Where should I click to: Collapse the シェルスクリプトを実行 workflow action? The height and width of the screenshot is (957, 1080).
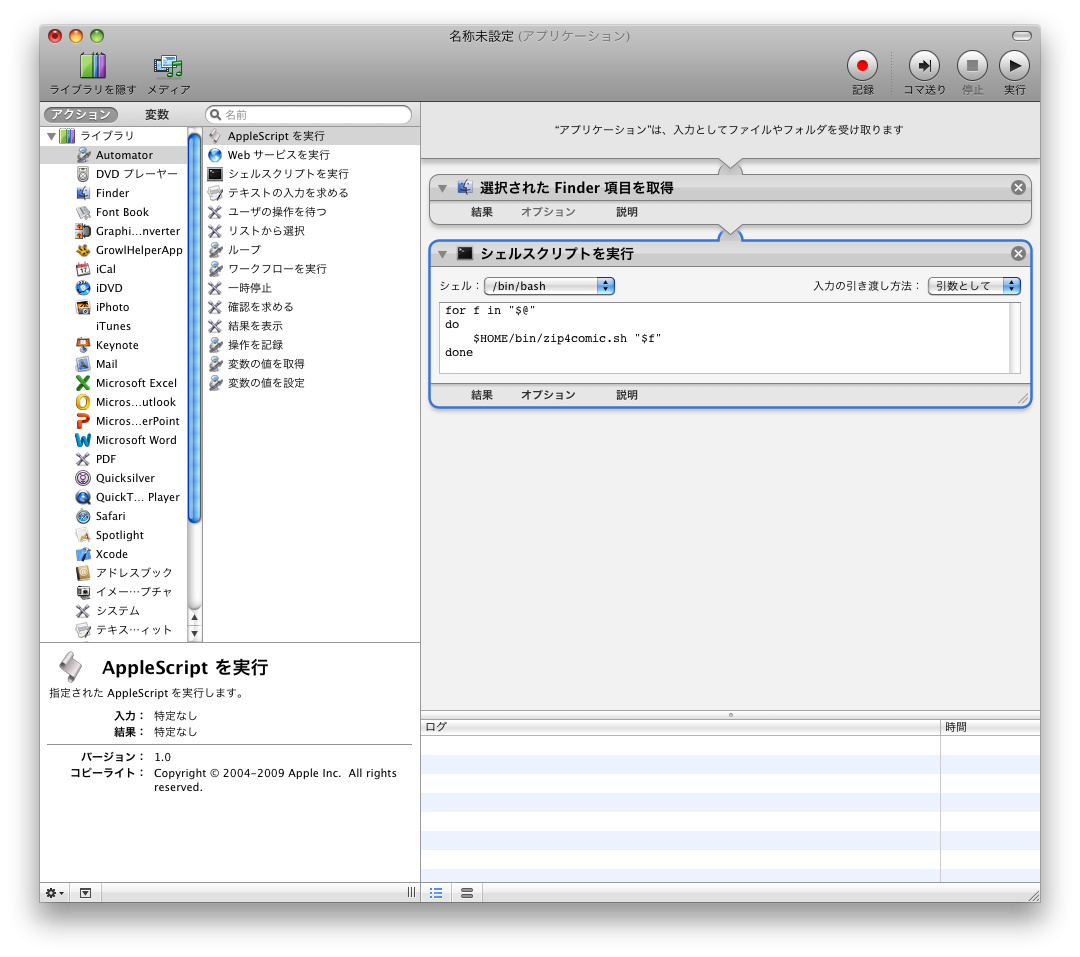coord(443,254)
